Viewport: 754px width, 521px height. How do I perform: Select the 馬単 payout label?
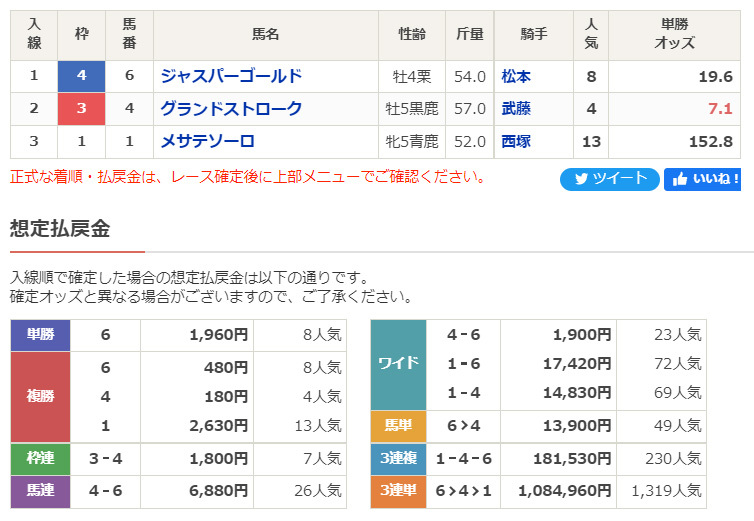point(398,426)
